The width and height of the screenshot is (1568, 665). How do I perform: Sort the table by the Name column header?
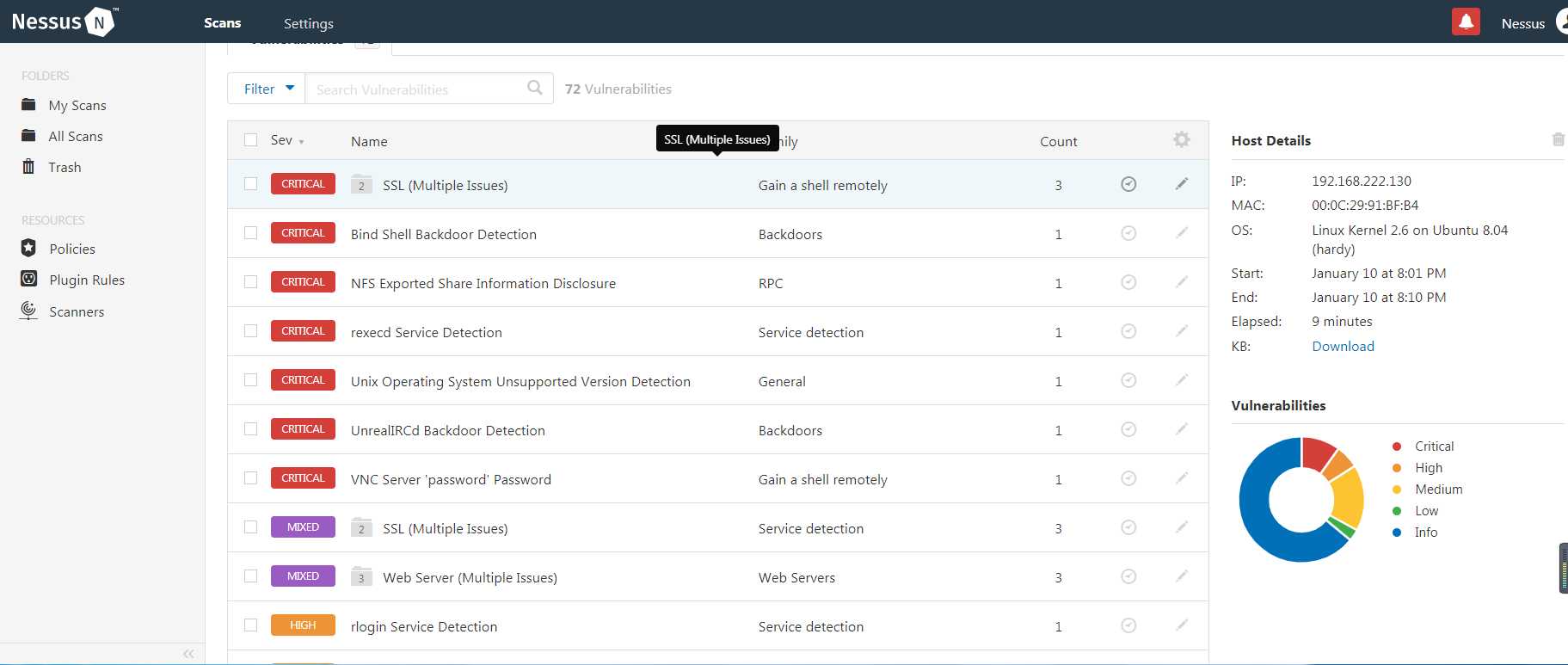click(x=369, y=141)
